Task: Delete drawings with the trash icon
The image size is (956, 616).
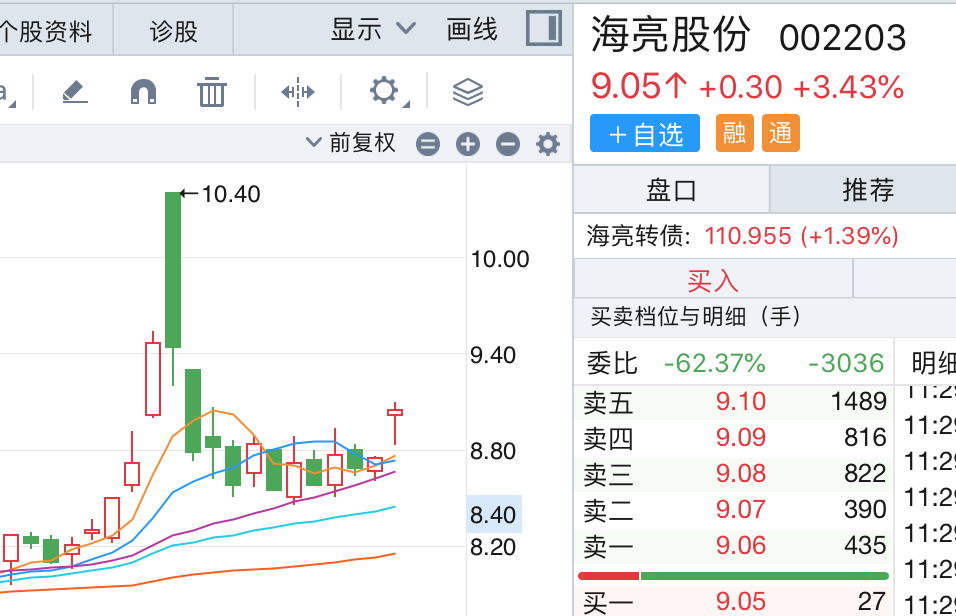Action: 212,92
